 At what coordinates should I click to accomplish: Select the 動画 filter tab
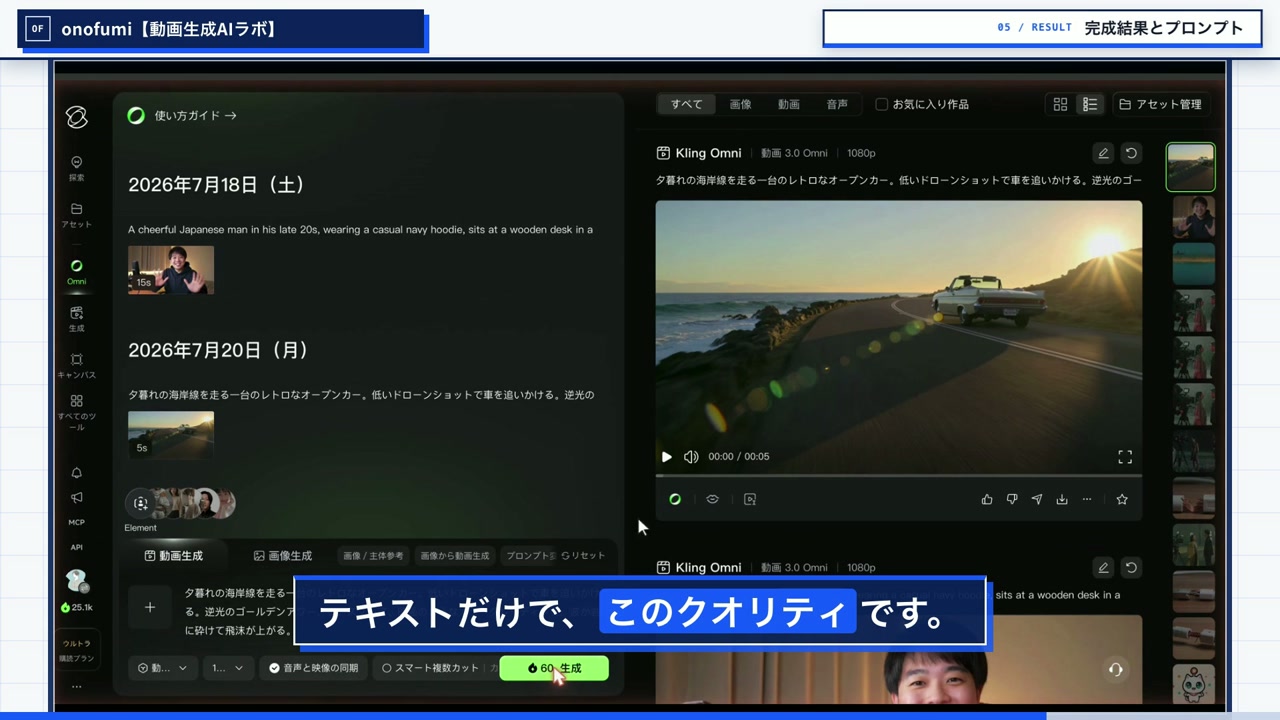click(x=789, y=104)
